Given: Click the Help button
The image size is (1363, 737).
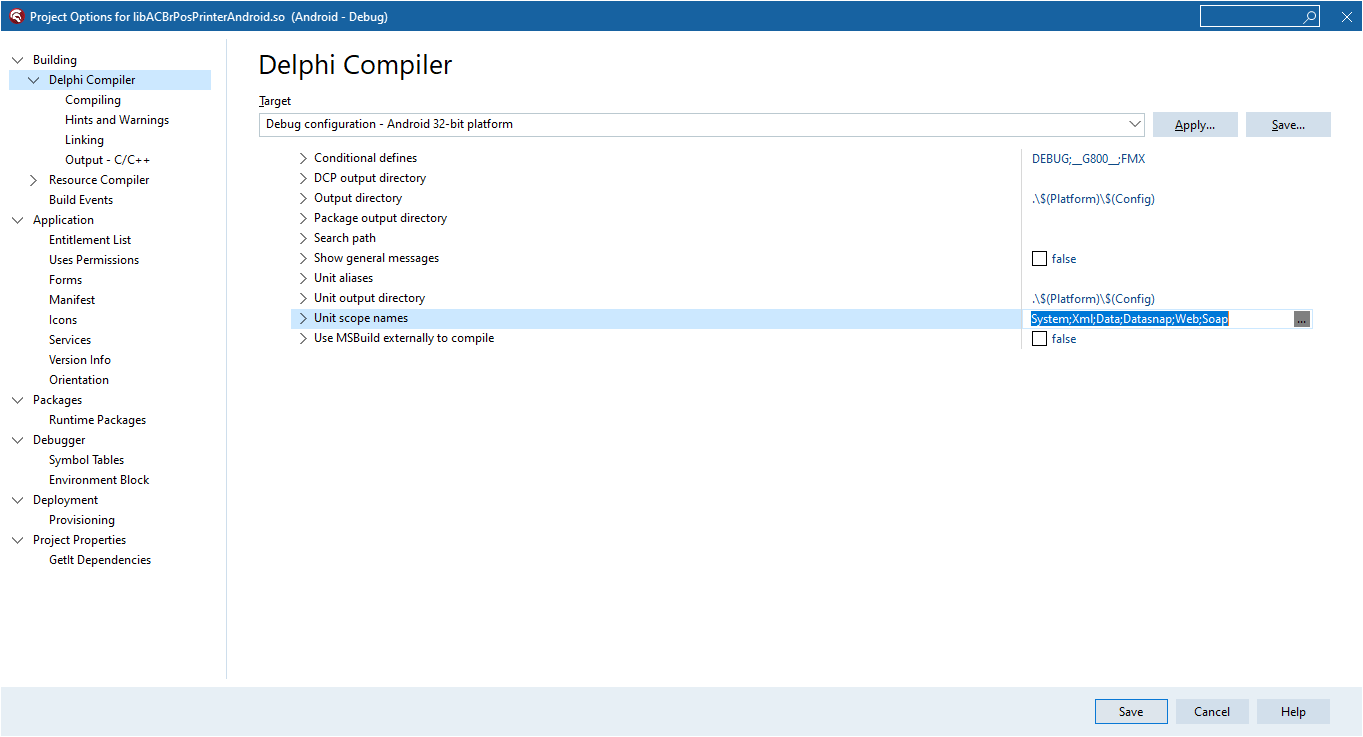Looking at the screenshot, I should tap(1293, 712).
